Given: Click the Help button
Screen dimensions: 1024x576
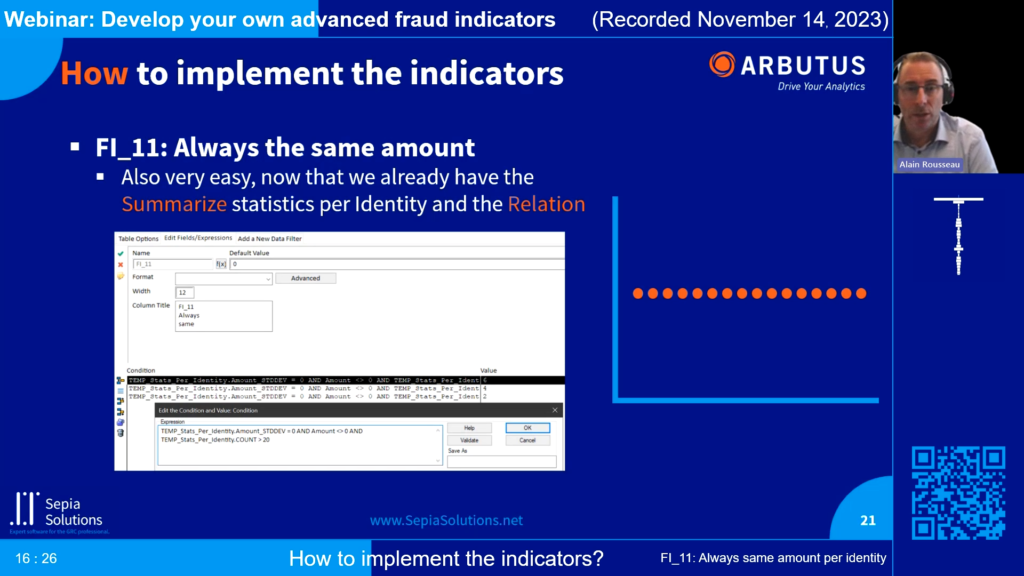Looking at the screenshot, I should click(x=470, y=428).
